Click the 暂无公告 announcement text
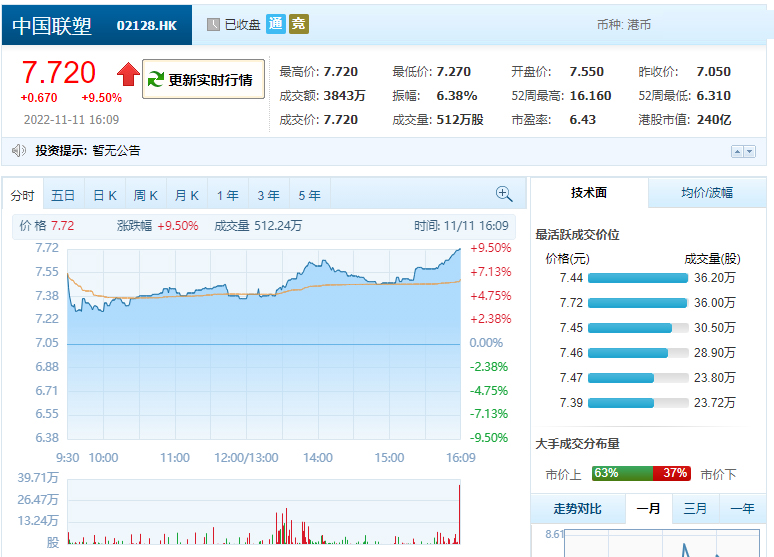774x557 pixels. click(116, 151)
